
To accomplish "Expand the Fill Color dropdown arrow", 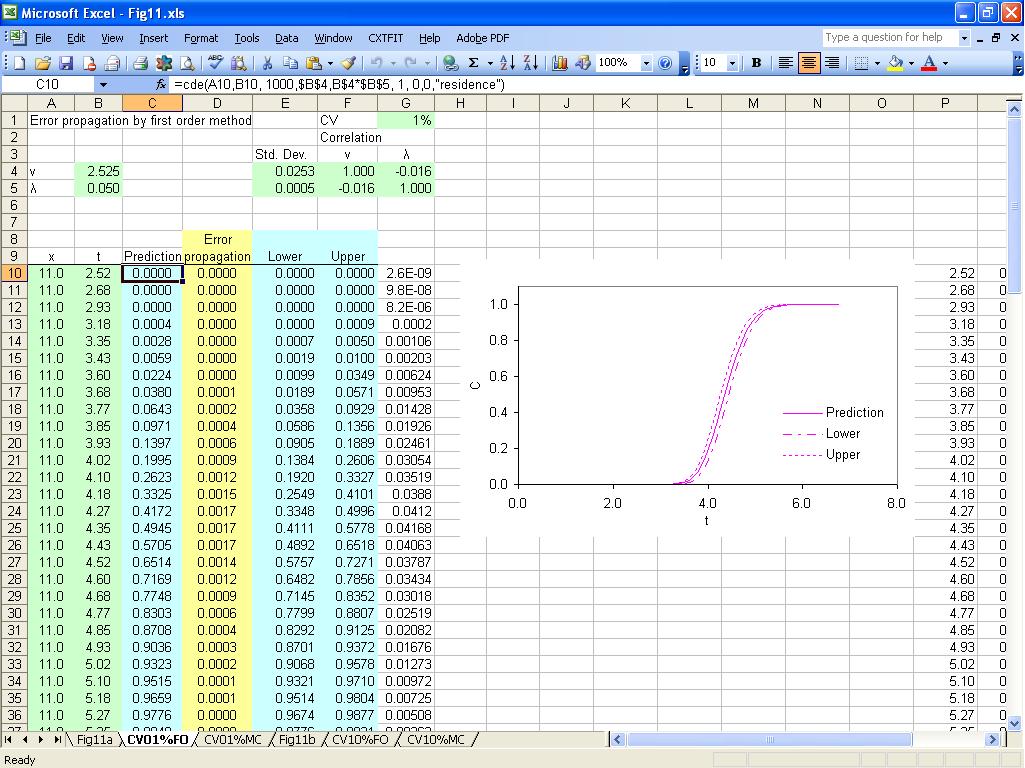I will point(910,63).
